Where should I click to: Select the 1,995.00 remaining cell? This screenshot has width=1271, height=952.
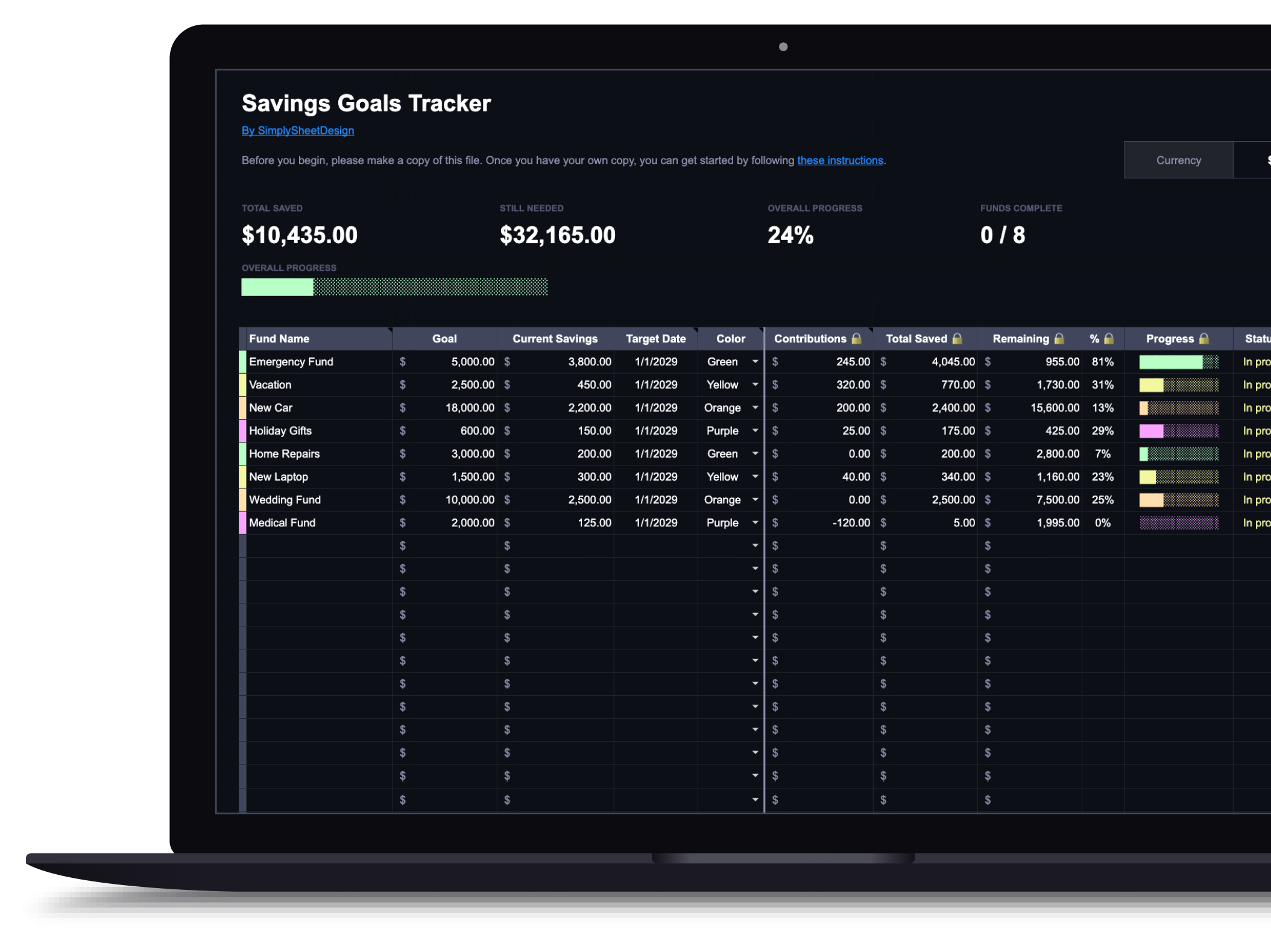[x=1030, y=523]
